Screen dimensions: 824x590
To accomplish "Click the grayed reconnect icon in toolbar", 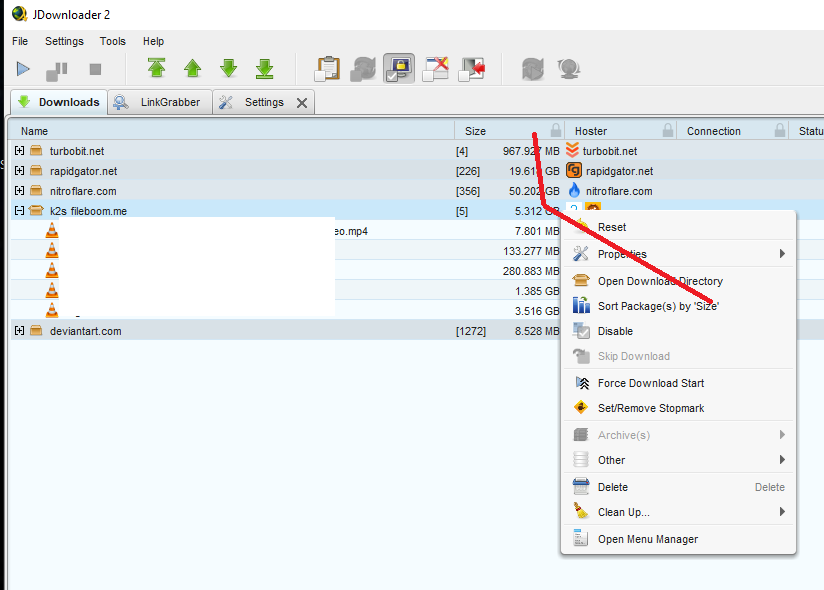I will [x=533, y=69].
